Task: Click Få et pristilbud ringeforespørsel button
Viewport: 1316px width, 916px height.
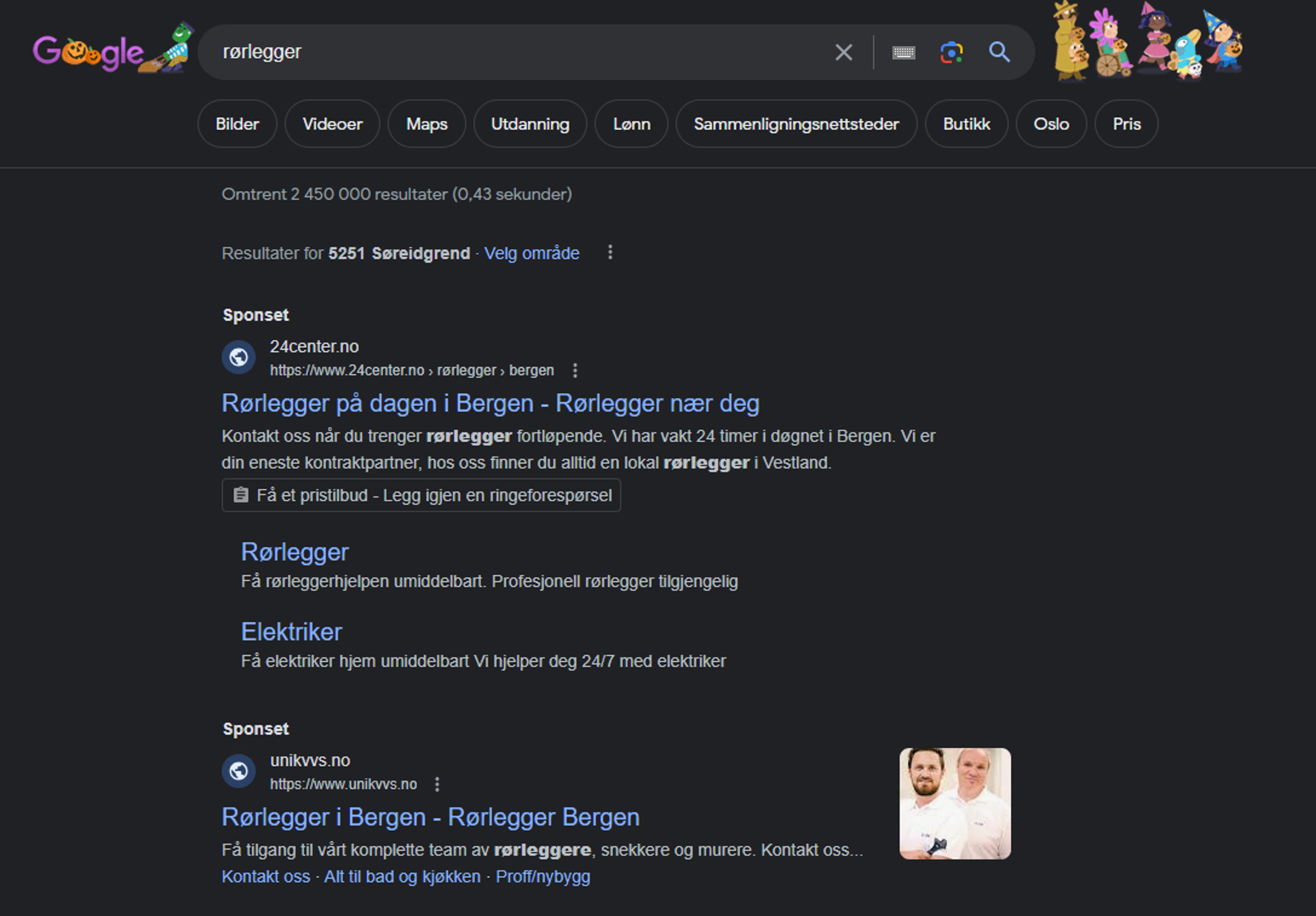Action: click(x=421, y=496)
